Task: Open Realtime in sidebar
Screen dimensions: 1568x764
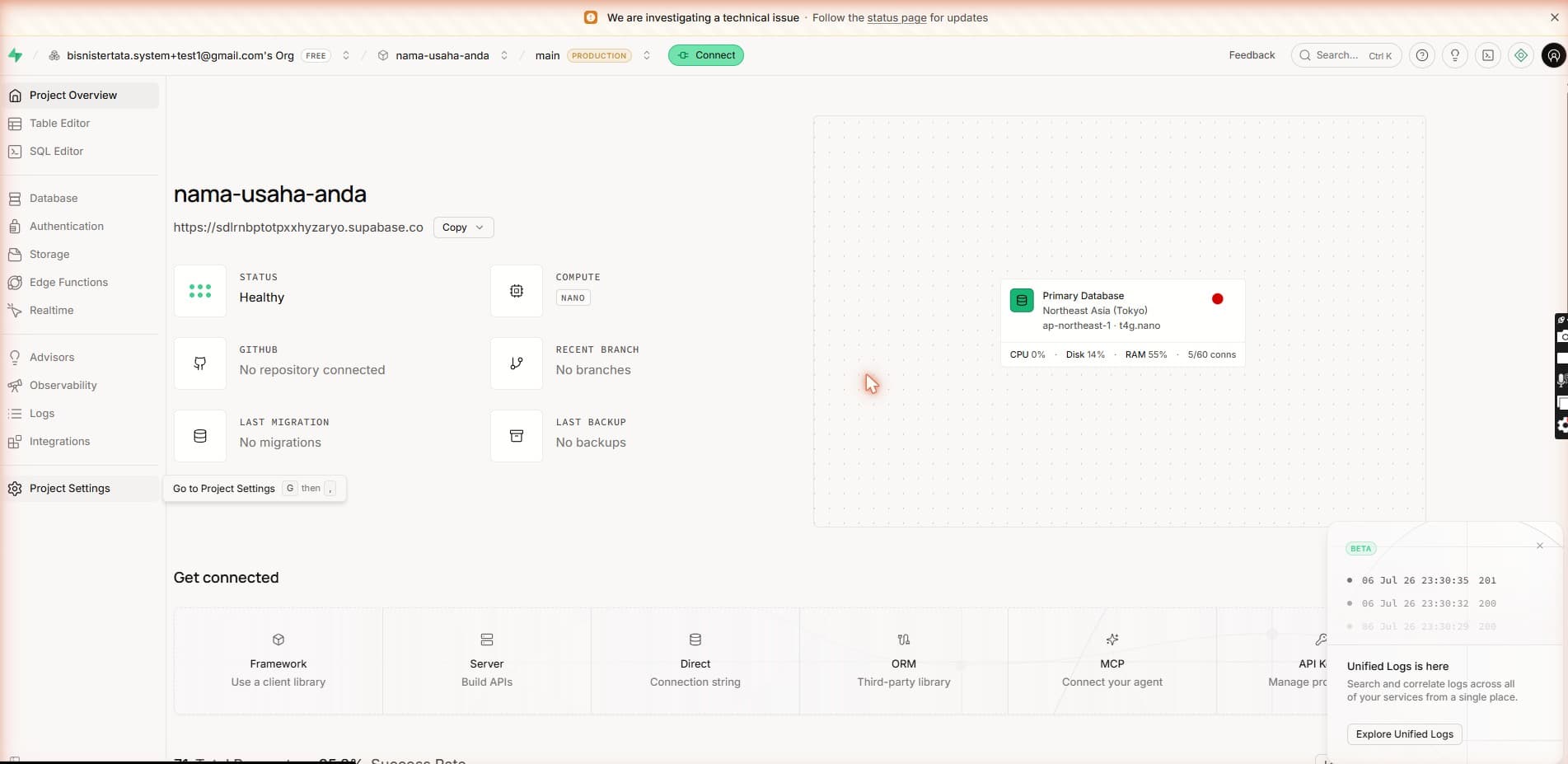Action: point(81,311)
